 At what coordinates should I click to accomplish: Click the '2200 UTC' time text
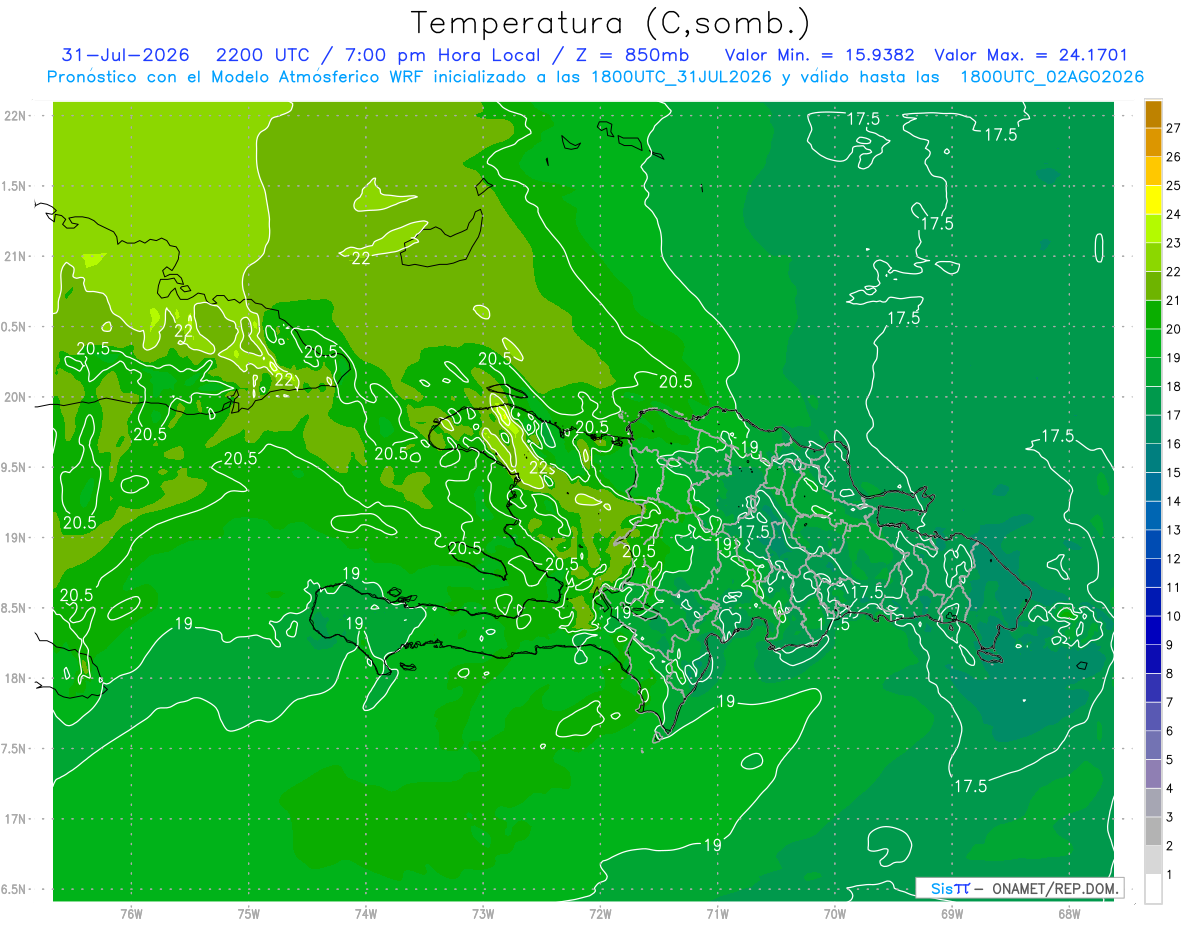[x=263, y=55]
